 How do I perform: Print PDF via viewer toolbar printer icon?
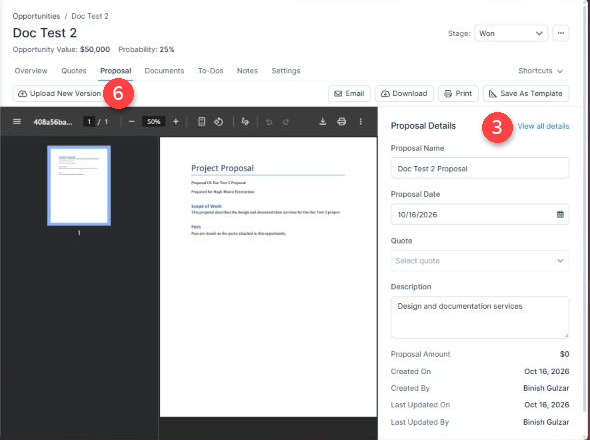(x=342, y=122)
